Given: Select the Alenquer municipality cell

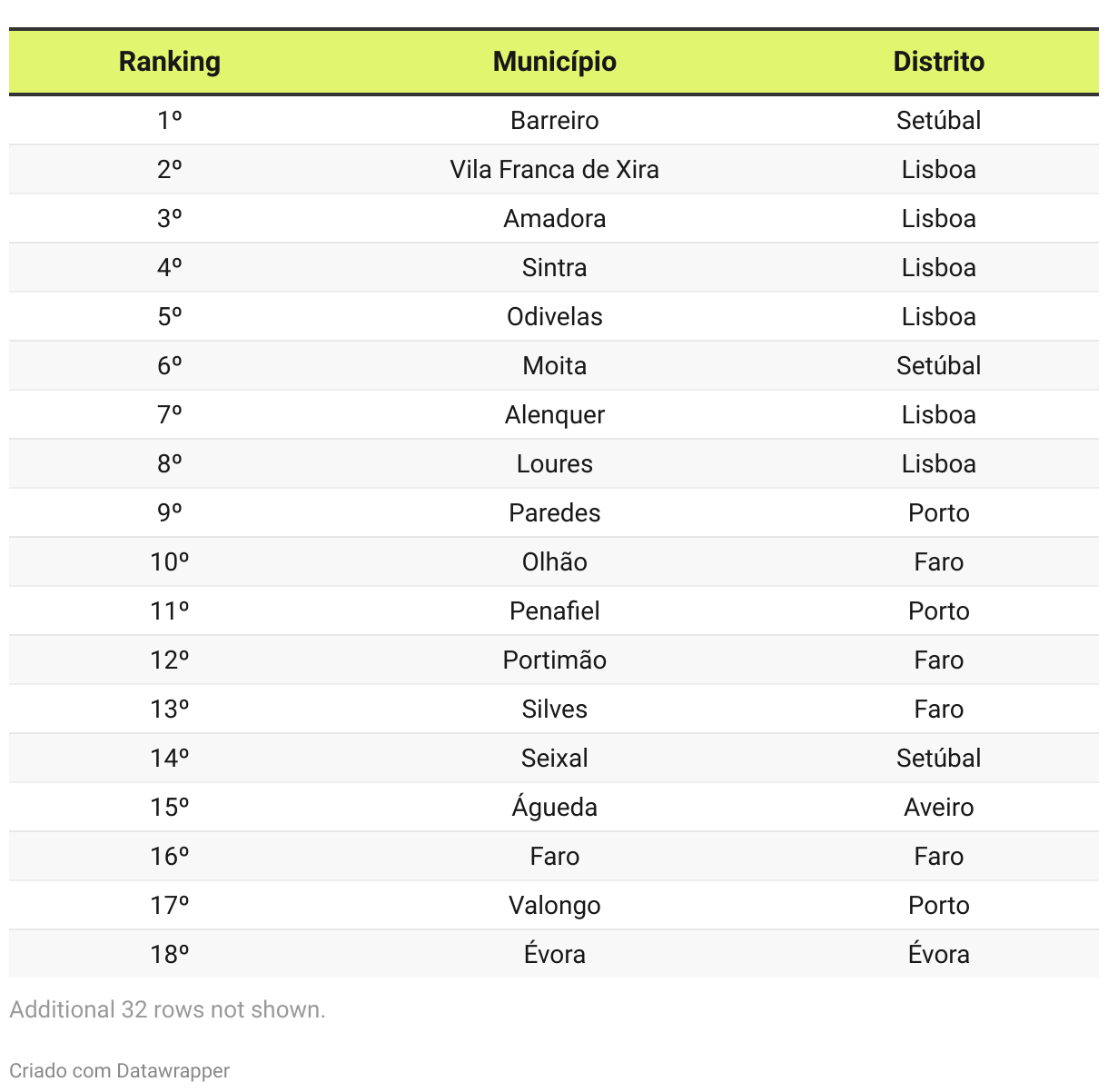Looking at the screenshot, I should pos(554,415).
